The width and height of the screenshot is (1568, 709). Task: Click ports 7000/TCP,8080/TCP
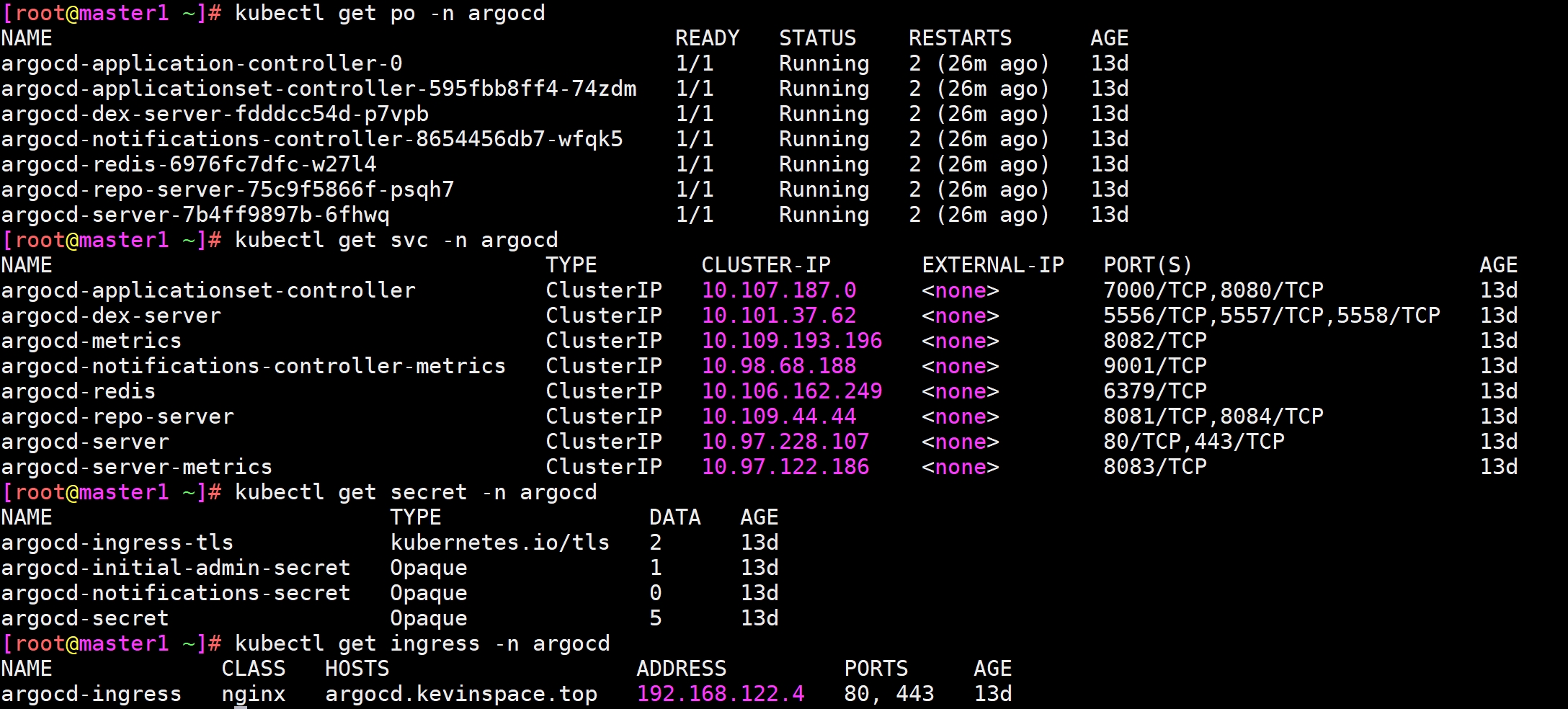click(1213, 291)
